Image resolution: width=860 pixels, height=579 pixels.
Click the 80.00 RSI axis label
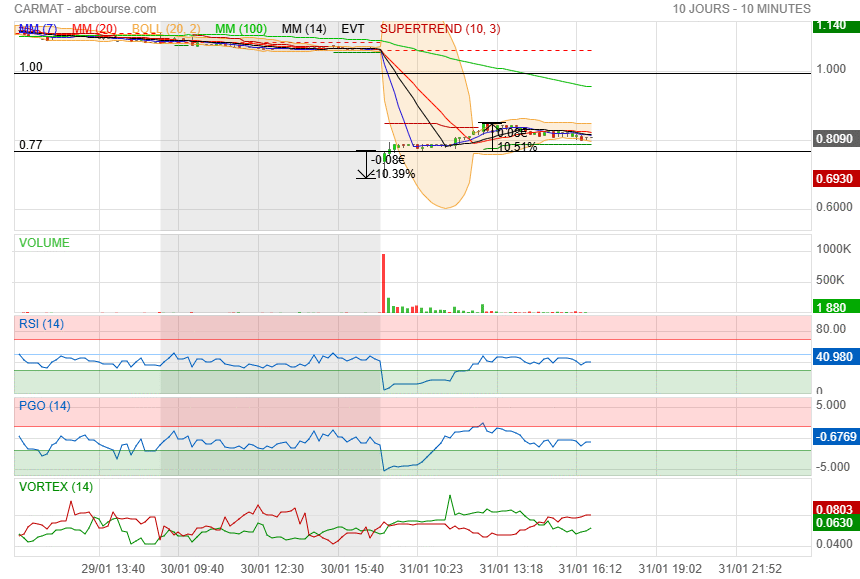pyautogui.click(x=831, y=329)
